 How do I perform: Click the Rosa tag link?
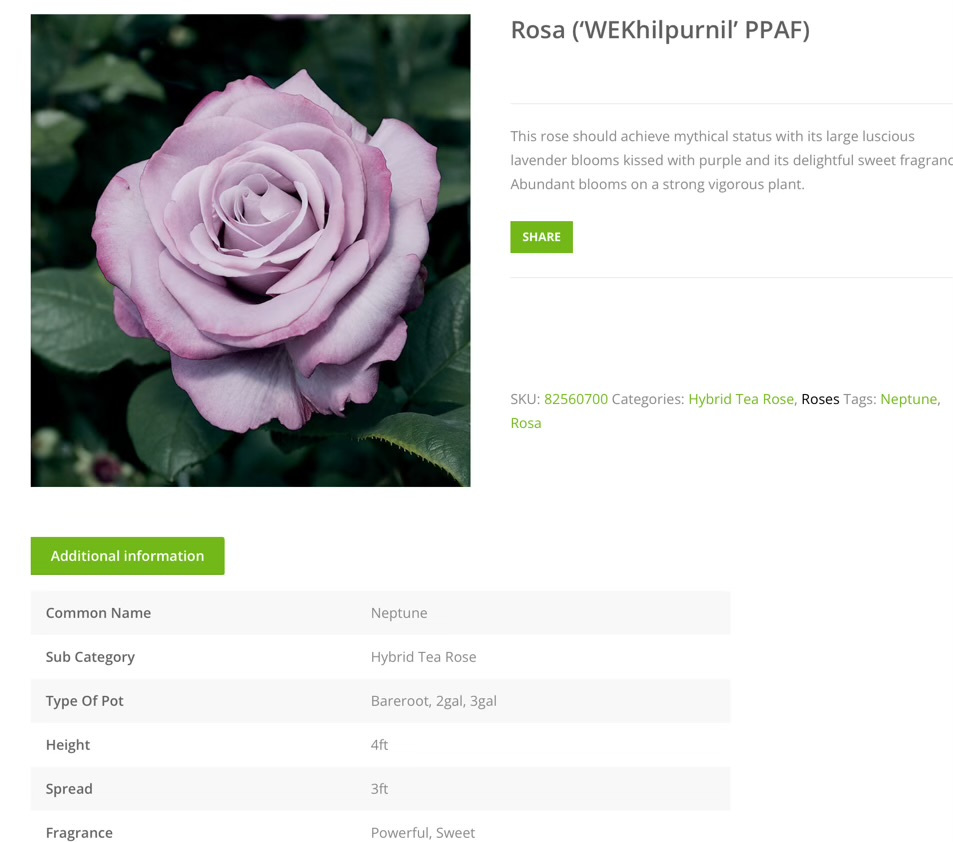(526, 423)
